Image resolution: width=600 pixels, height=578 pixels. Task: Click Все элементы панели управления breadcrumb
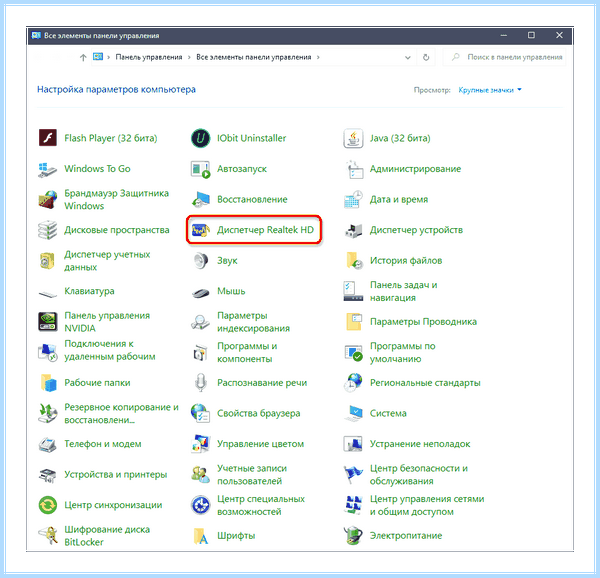(x=254, y=57)
